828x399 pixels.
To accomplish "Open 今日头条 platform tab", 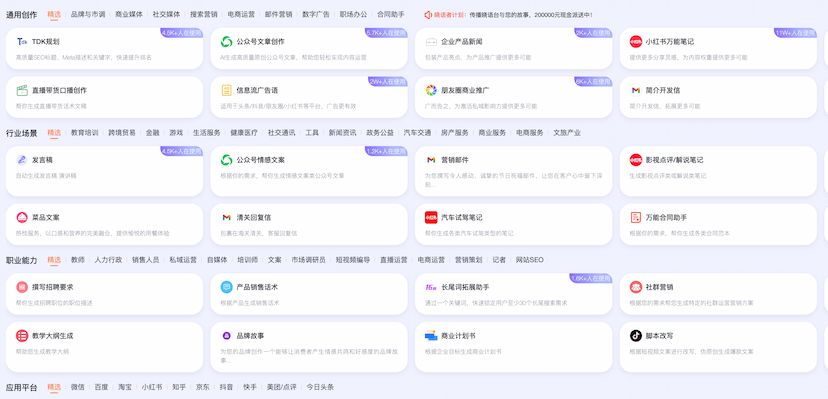I will coord(320,387).
